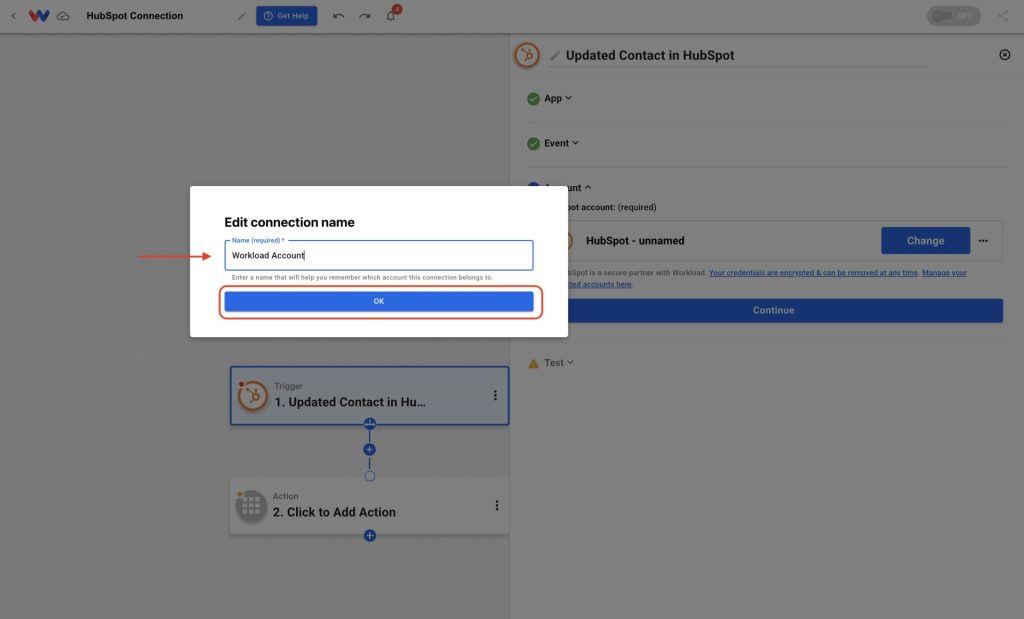Open the credentials are encrypted link
Image resolution: width=1024 pixels, height=619 pixels.
(x=813, y=273)
